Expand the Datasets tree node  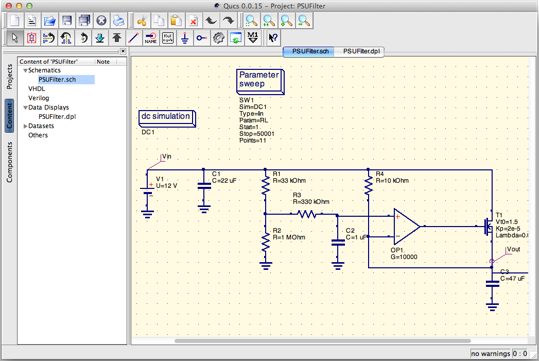(25, 126)
